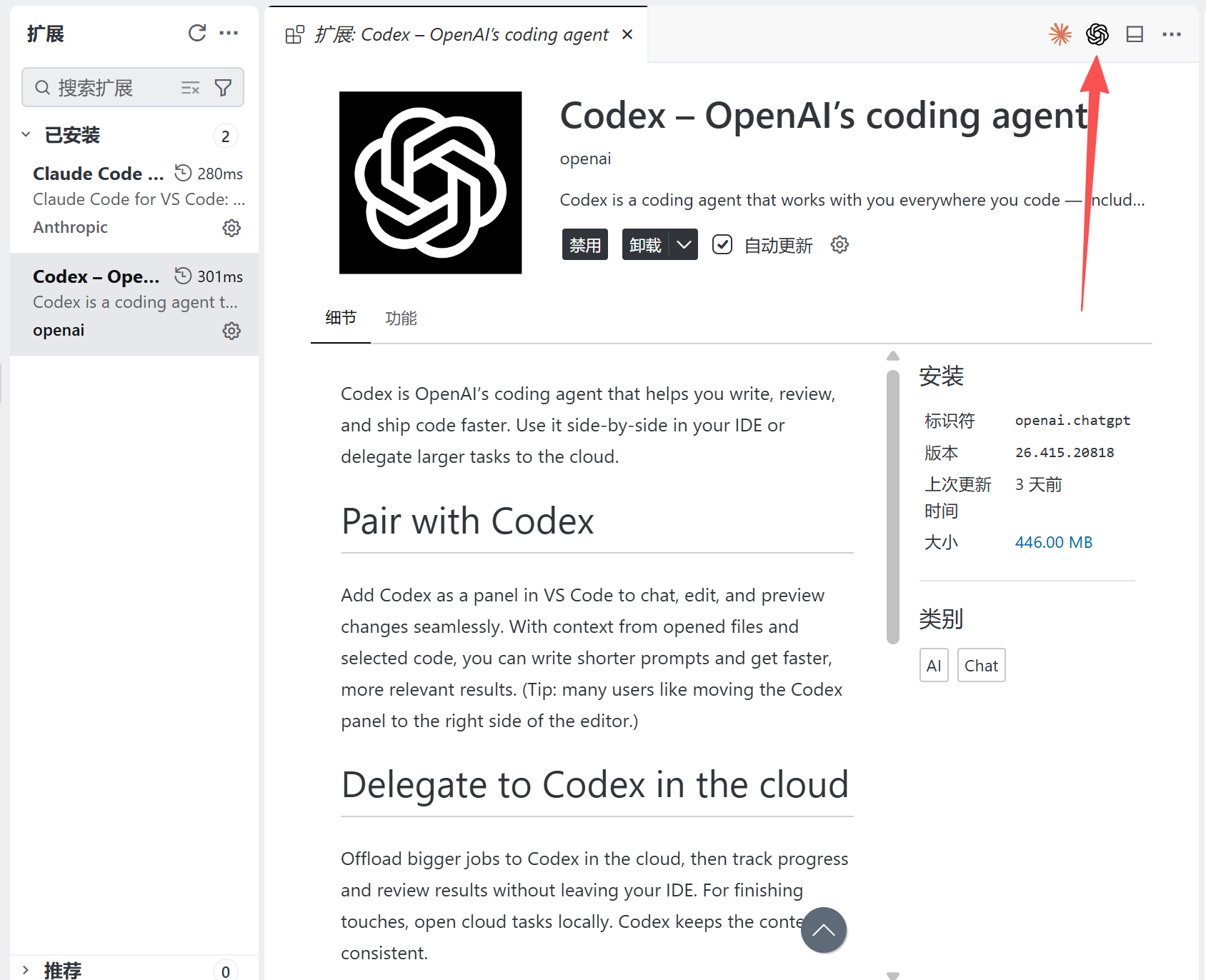This screenshot has width=1206, height=980.
Task: Click the Anthropic publisher name
Action: (x=70, y=227)
